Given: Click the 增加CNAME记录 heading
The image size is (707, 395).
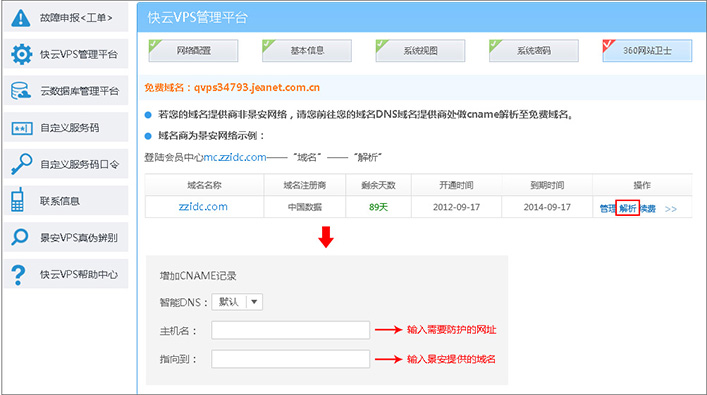Looking at the screenshot, I should tap(198, 276).
